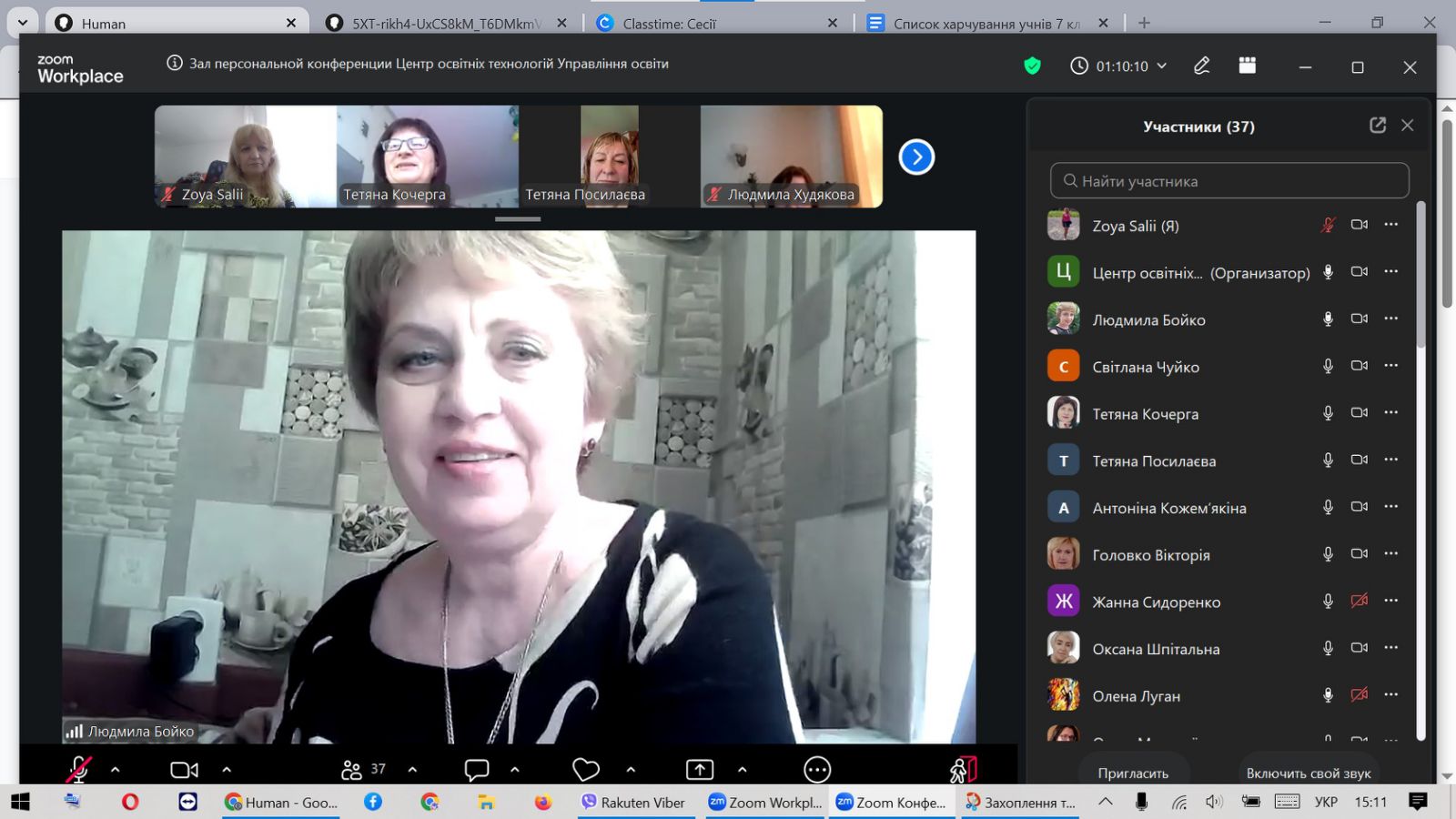This screenshot has width=1456, height=819.
Task: Expand audio settings arrow beside microphone
Action: [x=116, y=770]
